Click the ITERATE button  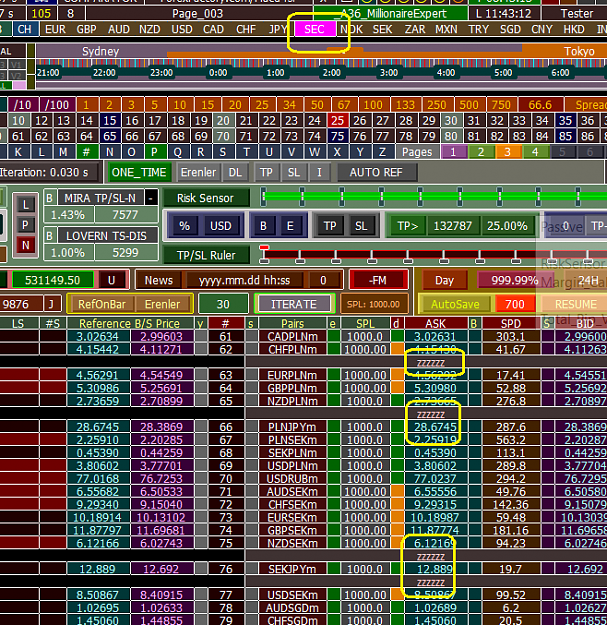point(294,304)
